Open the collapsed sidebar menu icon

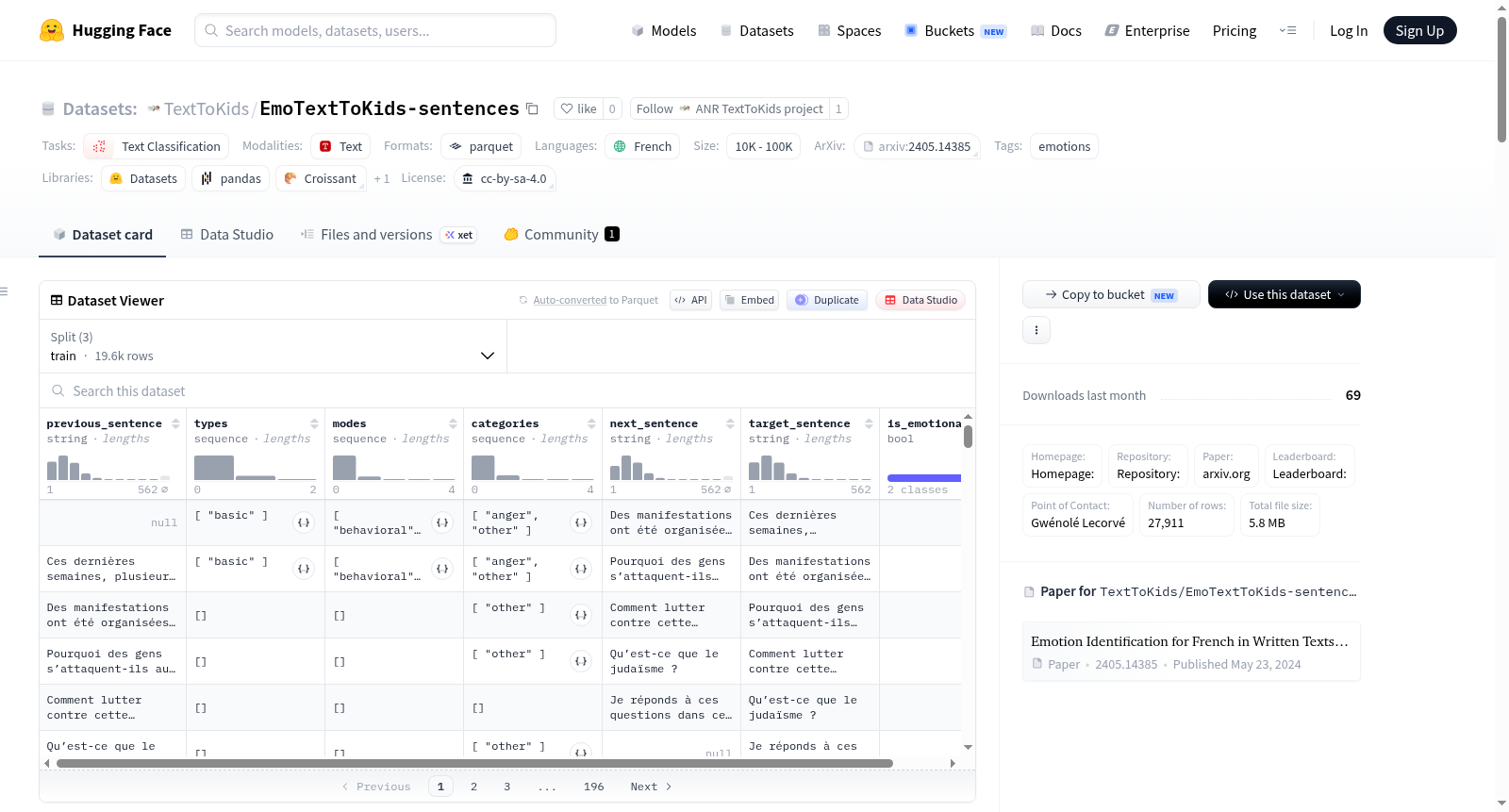click(4, 291)
